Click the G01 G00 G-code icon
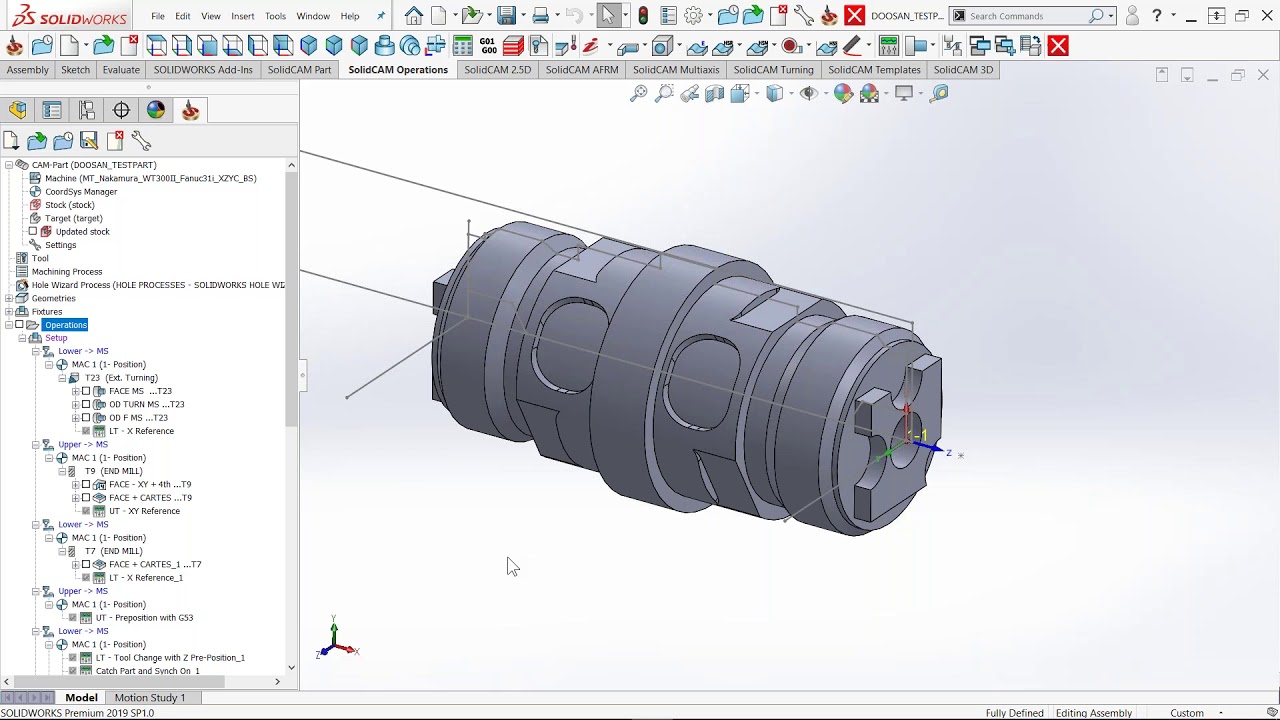This screenshot has width=1280, height=720. coord(488,46)
